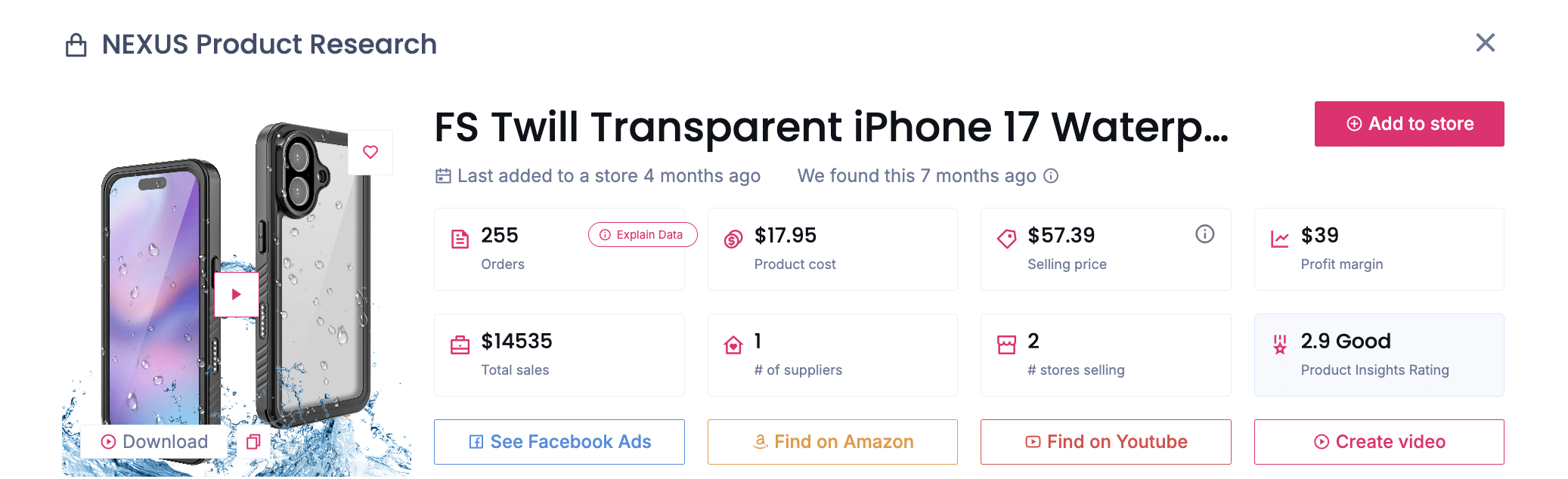The image size is (1568, 479).
Task: Click info icon next to found date
Action: (1051, 176)
